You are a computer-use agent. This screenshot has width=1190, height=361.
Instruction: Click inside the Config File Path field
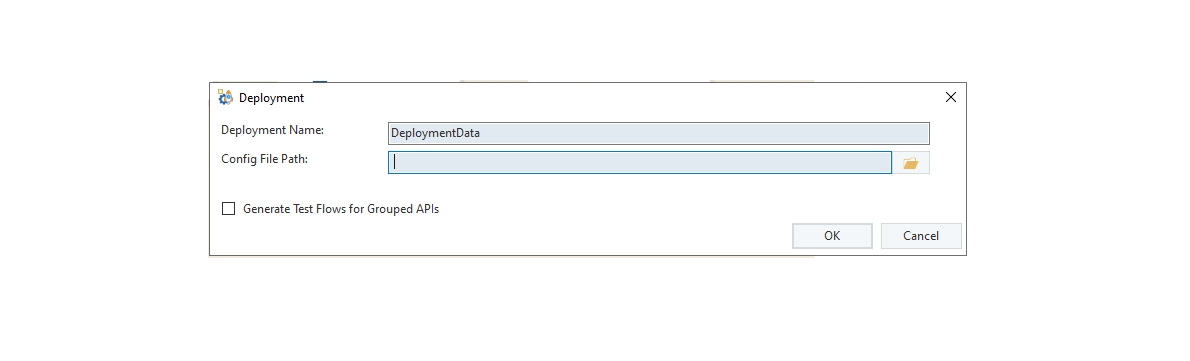click(640, 162)
